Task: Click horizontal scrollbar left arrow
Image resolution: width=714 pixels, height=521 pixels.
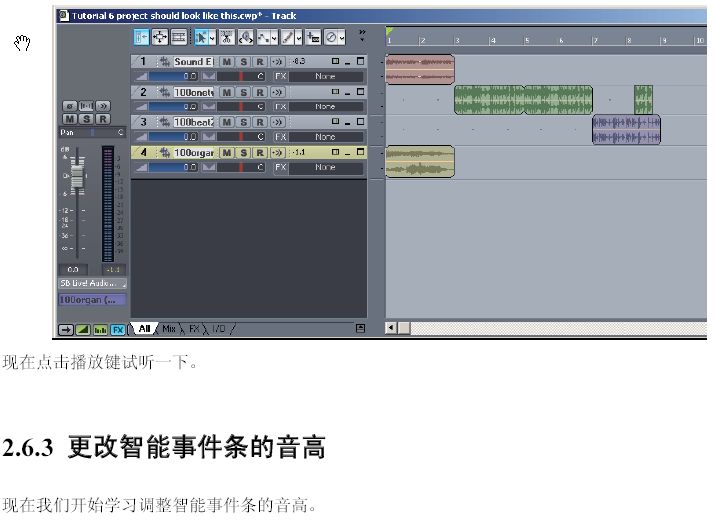Action: click(391, 328)
